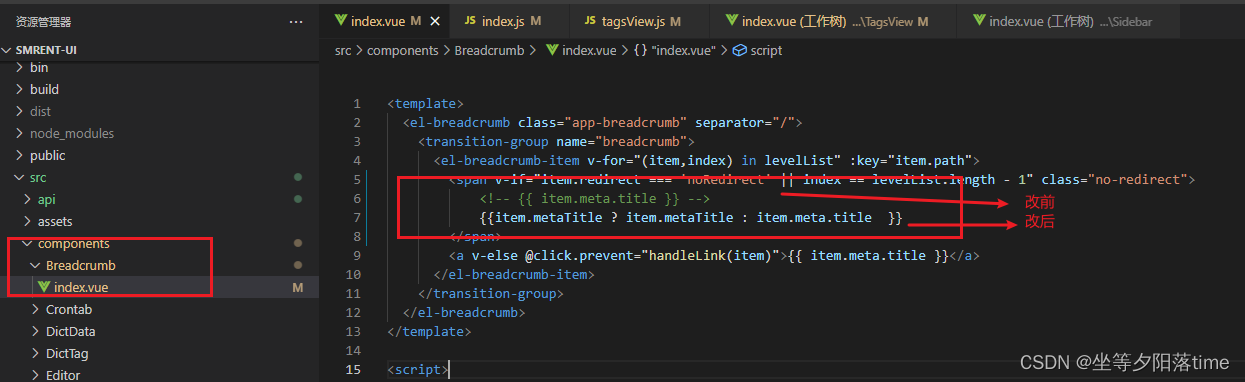The width and height of the screenshot is (1245, 382).
Task: Click line number 1 in gutter
Action: 357,104
